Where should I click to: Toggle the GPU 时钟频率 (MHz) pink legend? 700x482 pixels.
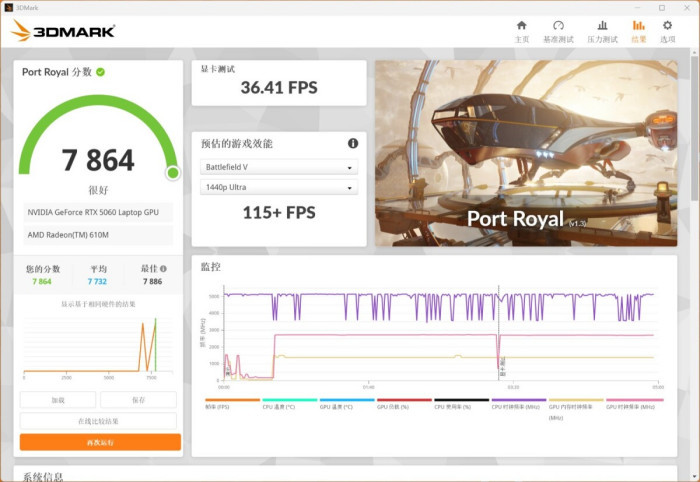(x=633, y=404)
